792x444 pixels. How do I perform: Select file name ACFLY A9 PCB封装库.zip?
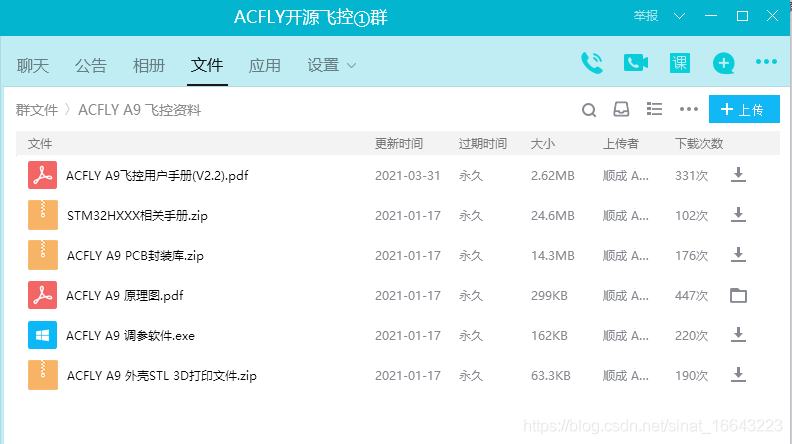click(x=135, y=256)
